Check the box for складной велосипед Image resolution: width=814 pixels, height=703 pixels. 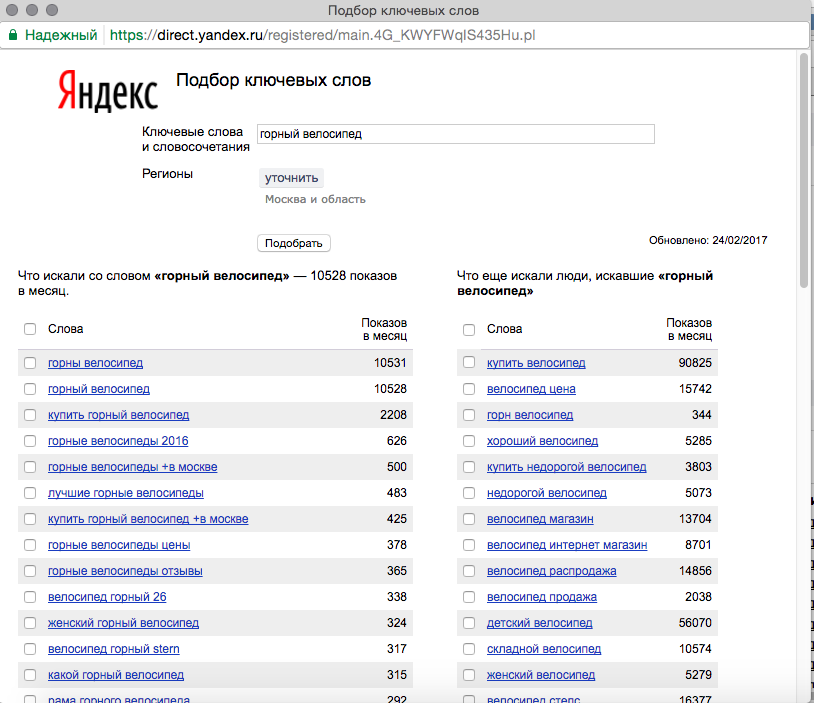pos(469,648)
